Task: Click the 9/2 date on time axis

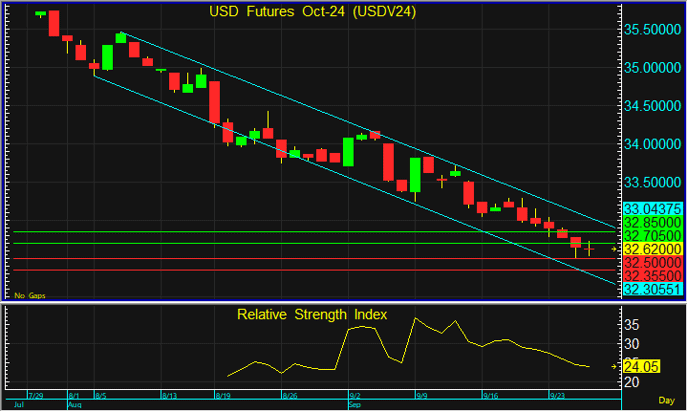Action: (x=355, y=396)
